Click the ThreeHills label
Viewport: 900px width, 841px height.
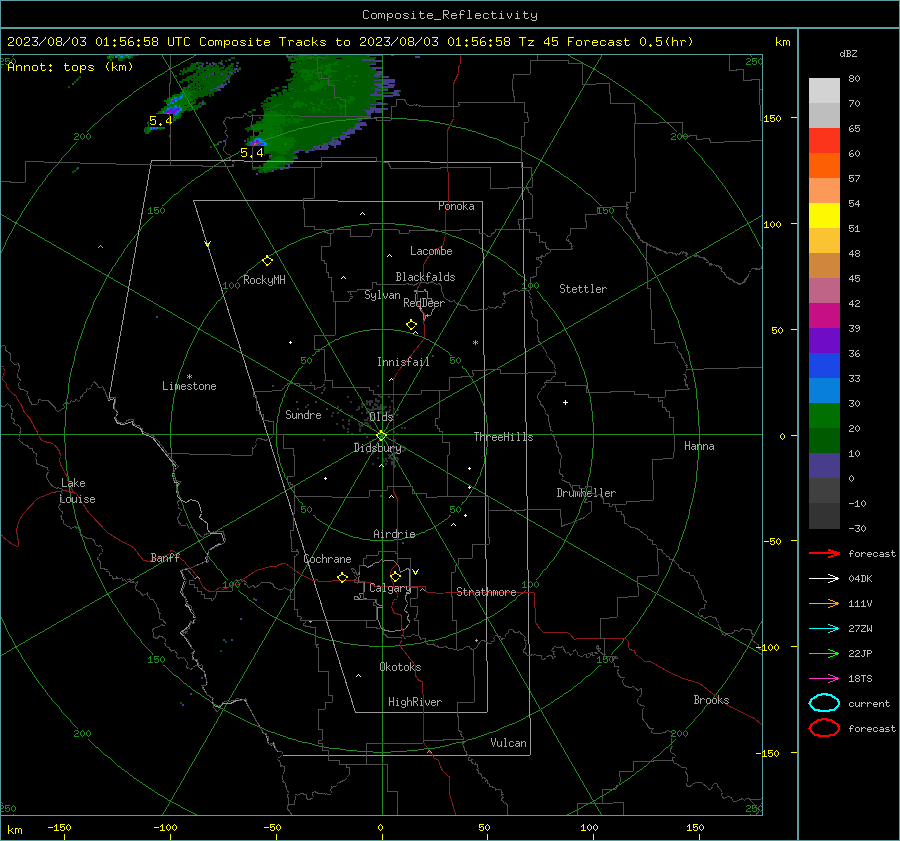pyautogui.click(x=503, y=437)
